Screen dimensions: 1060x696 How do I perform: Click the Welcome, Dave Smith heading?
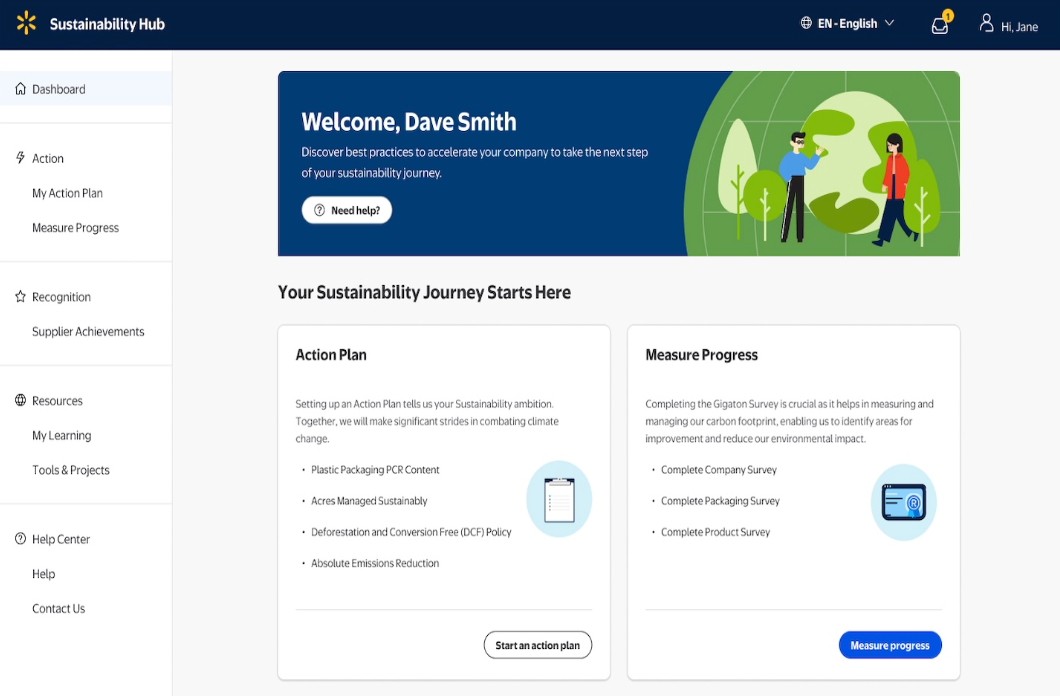click(408, 122)
